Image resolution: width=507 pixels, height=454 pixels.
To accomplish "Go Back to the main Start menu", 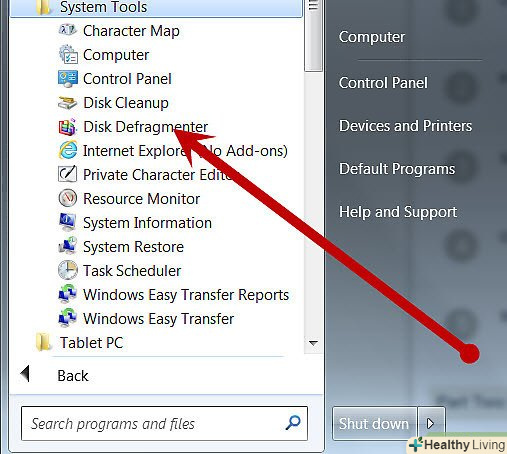I will (73, 376).
